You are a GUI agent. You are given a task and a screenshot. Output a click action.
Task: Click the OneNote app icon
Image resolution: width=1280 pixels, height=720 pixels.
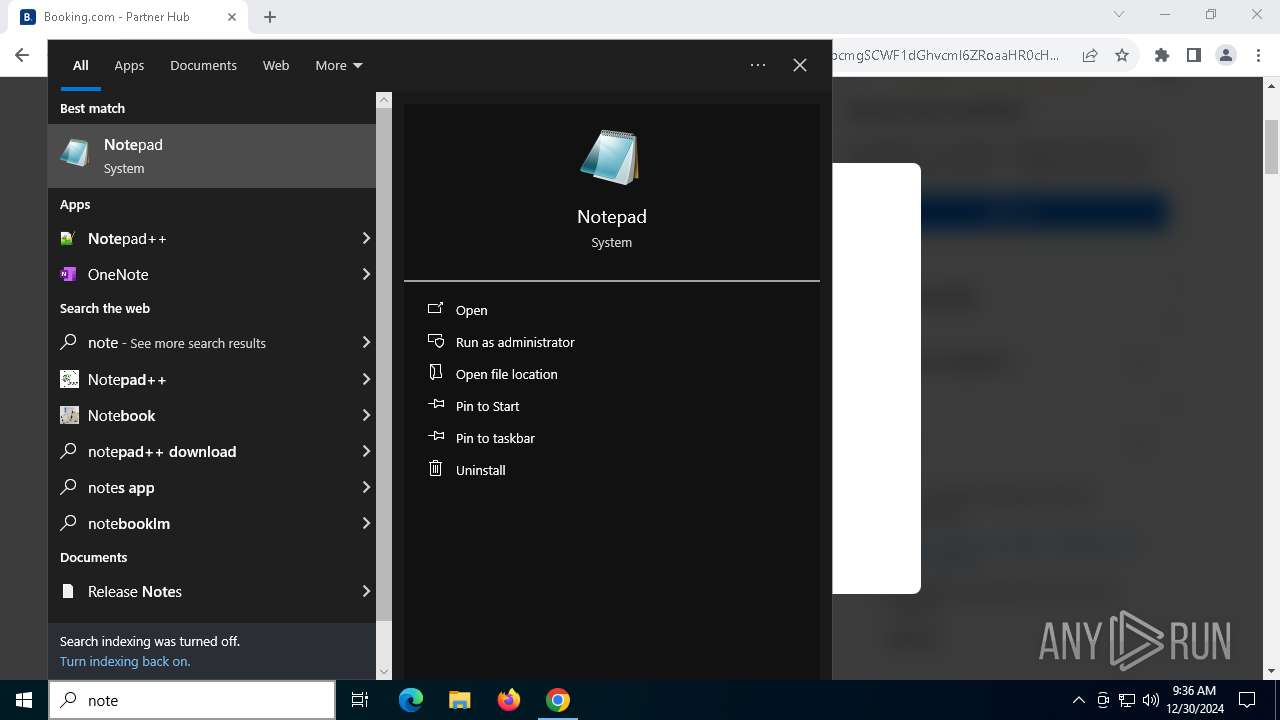(68, 274)
